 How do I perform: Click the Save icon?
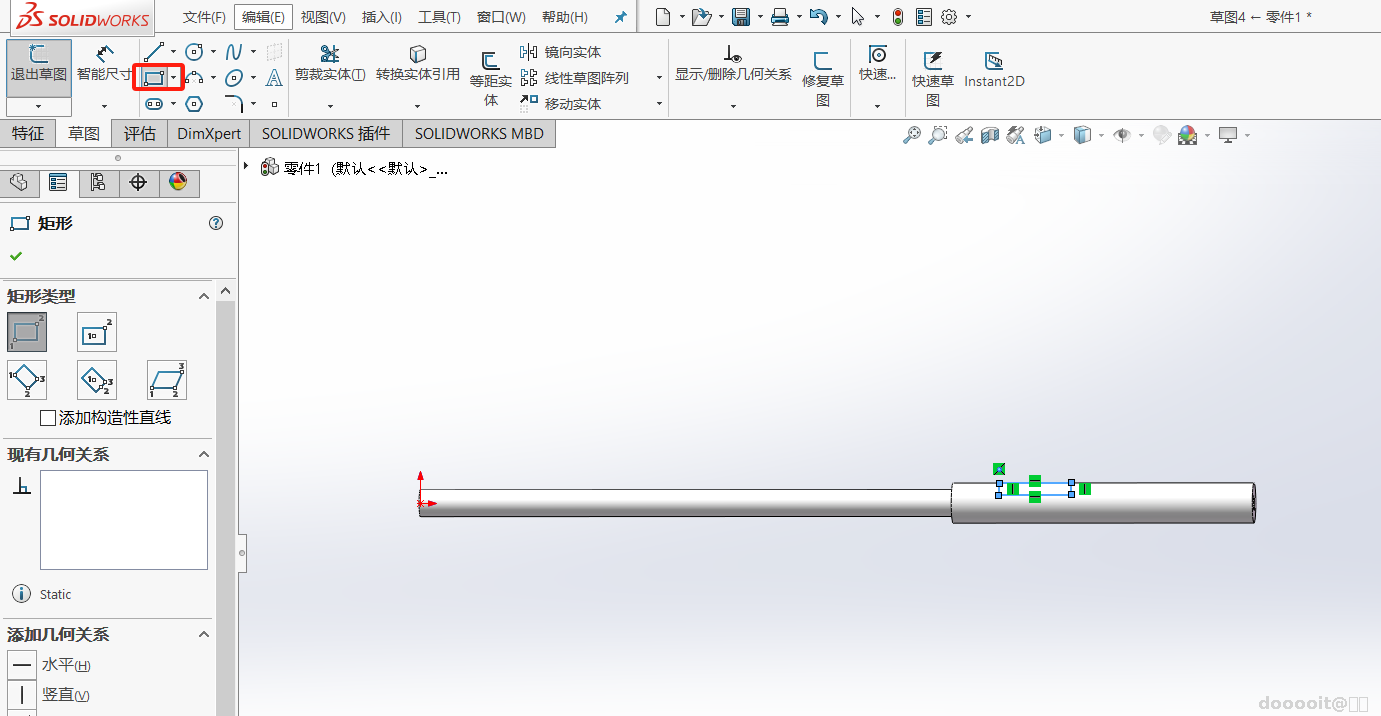point(741,16)
